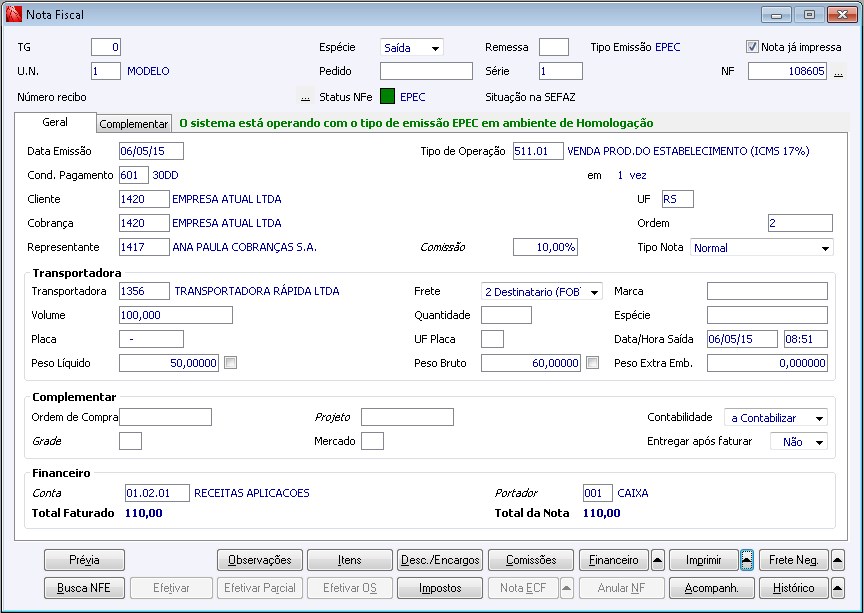Toggle the checkbox beside Peso Líquido

[x=231, y=363]
